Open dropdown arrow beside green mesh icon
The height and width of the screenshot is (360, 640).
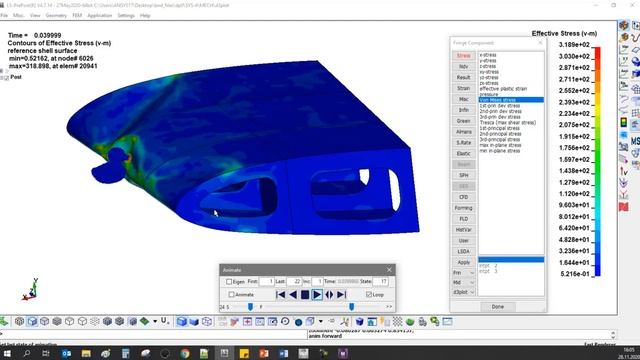pyautogui.click(x=155, y=322)
